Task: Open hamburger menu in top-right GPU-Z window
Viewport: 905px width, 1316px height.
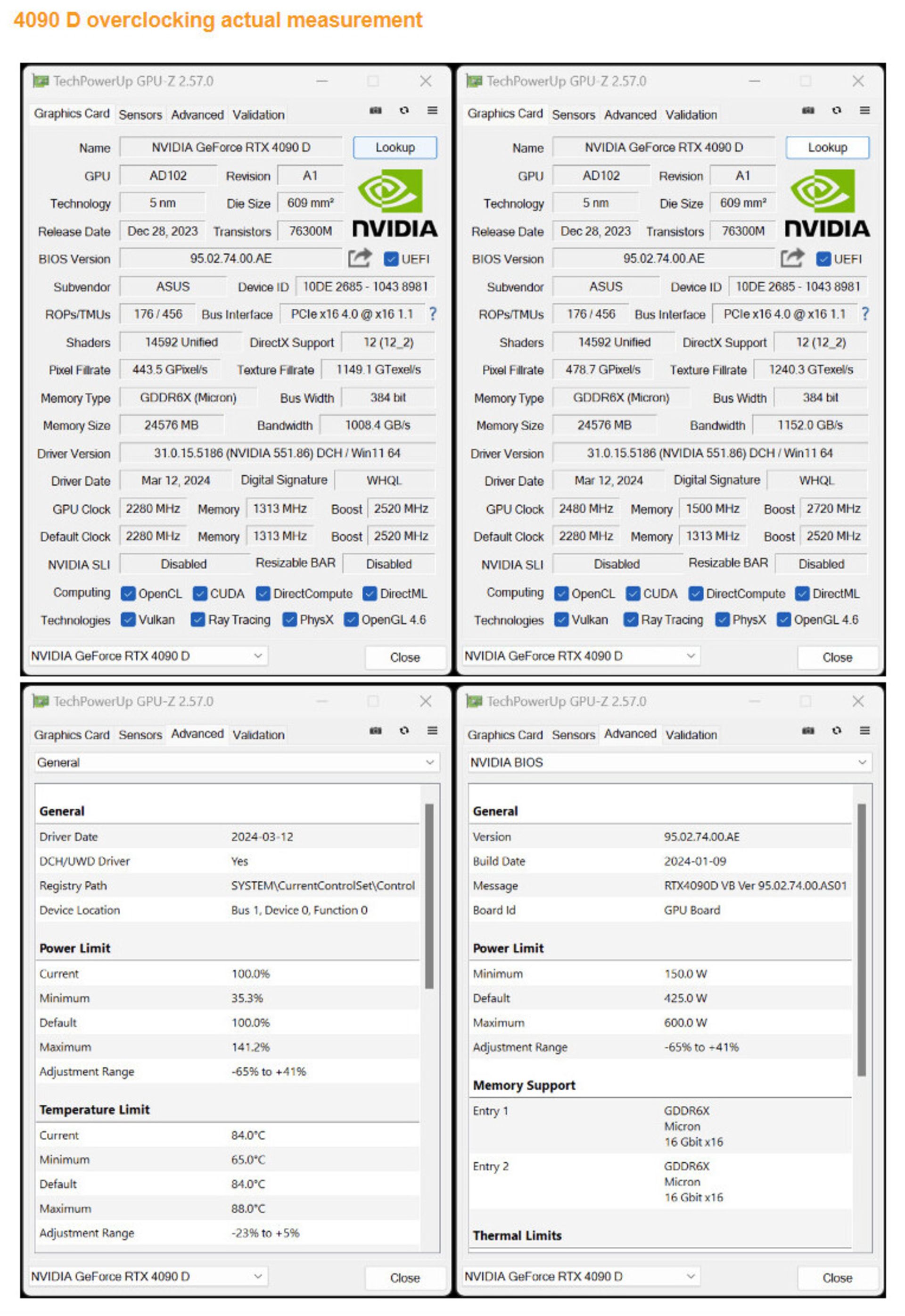Action: (865, 111)
